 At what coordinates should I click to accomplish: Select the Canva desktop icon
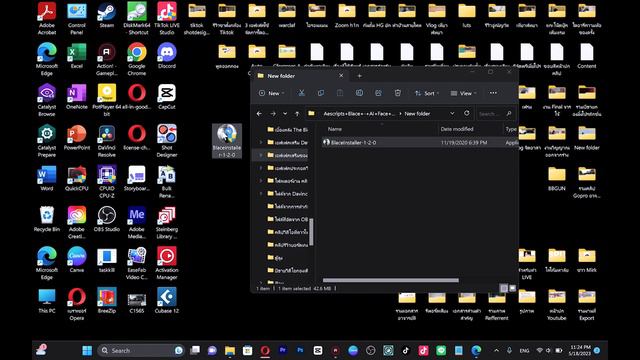coord(77,260)
